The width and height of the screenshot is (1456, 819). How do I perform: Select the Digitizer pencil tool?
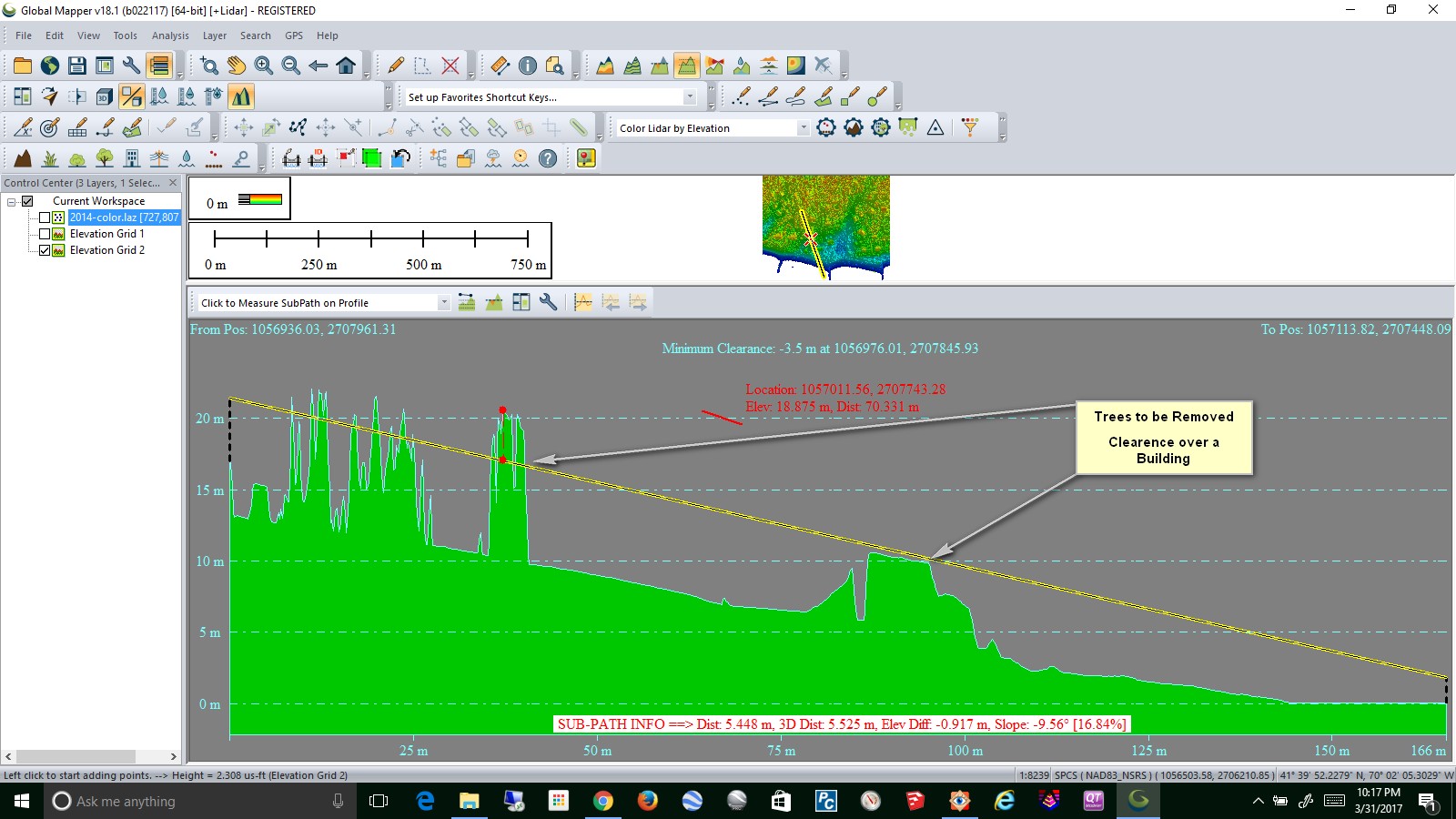pyautogui.click(x=396, y=66)
